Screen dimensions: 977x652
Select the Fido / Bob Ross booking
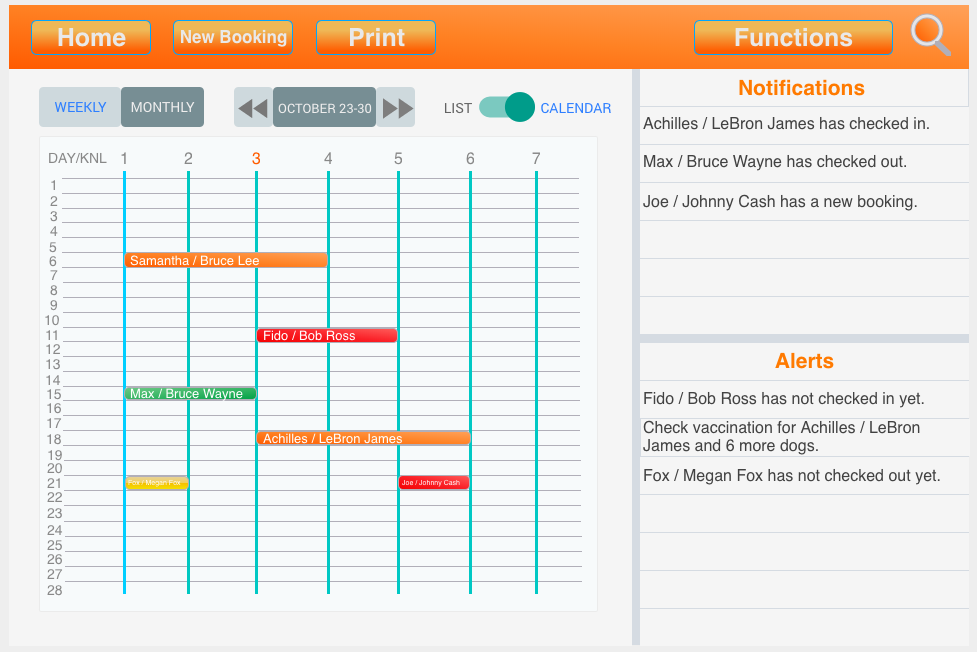point(327,336)
